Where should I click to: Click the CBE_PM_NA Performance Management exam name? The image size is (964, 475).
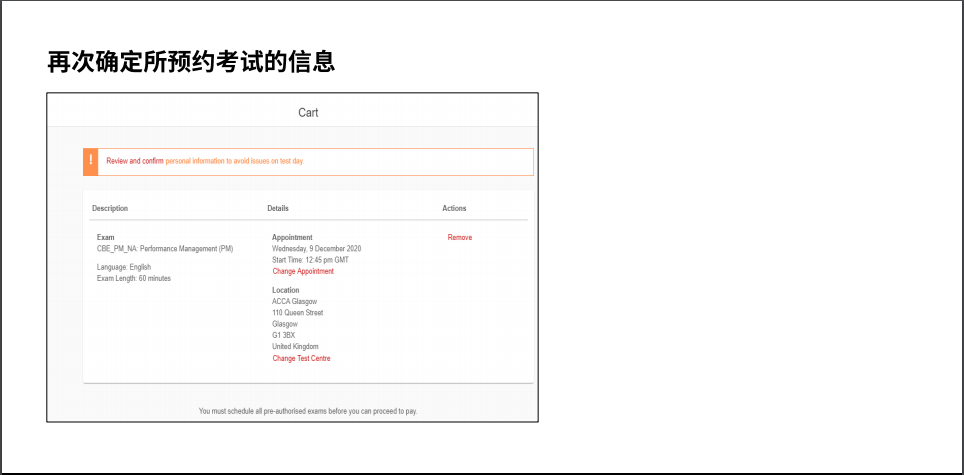click(x=164, y=249)
